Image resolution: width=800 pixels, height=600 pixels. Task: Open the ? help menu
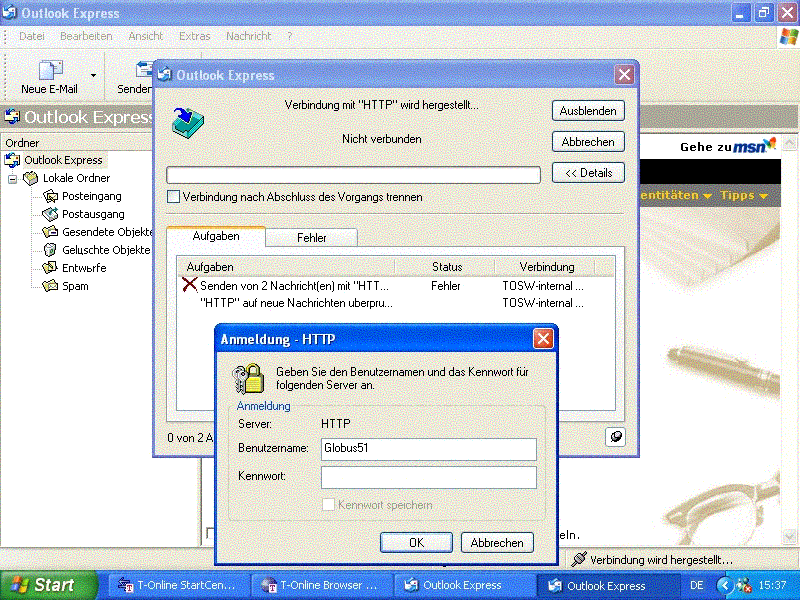(x=289, y=36)
